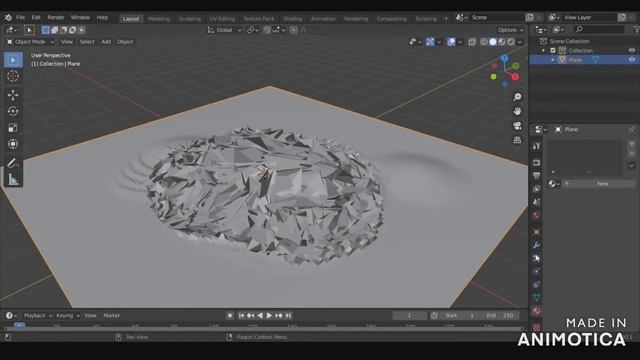Open the viewport Object menu
640x360 pixels.
tap(125, 42)
